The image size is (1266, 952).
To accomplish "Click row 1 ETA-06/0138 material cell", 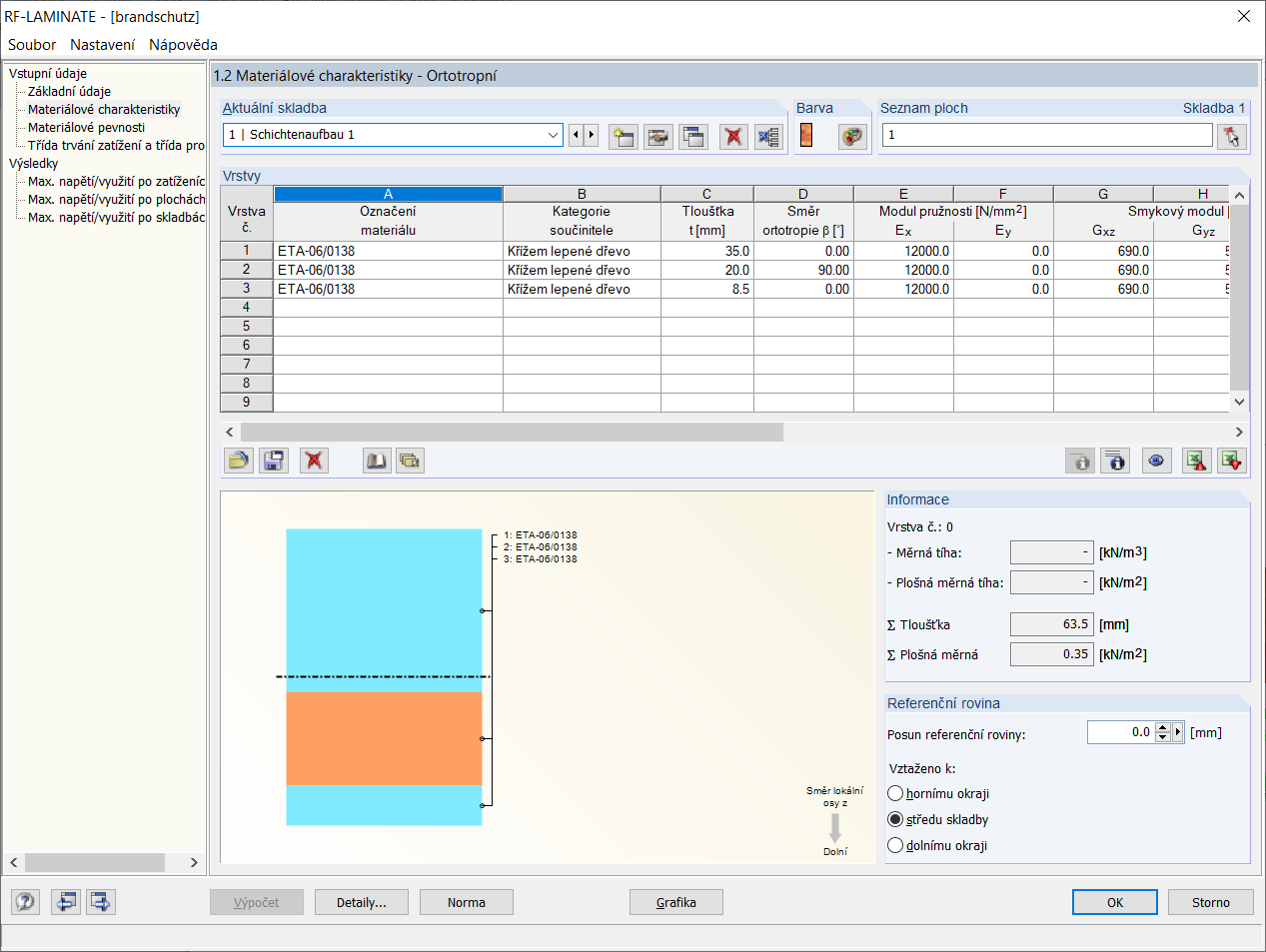I will coord(389,251).
